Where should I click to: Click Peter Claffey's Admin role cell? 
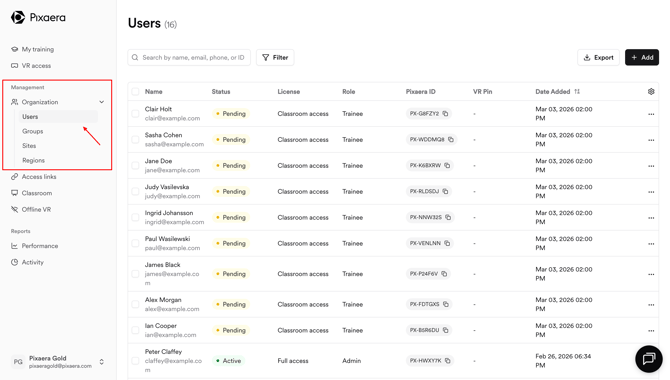pos(352,361)
